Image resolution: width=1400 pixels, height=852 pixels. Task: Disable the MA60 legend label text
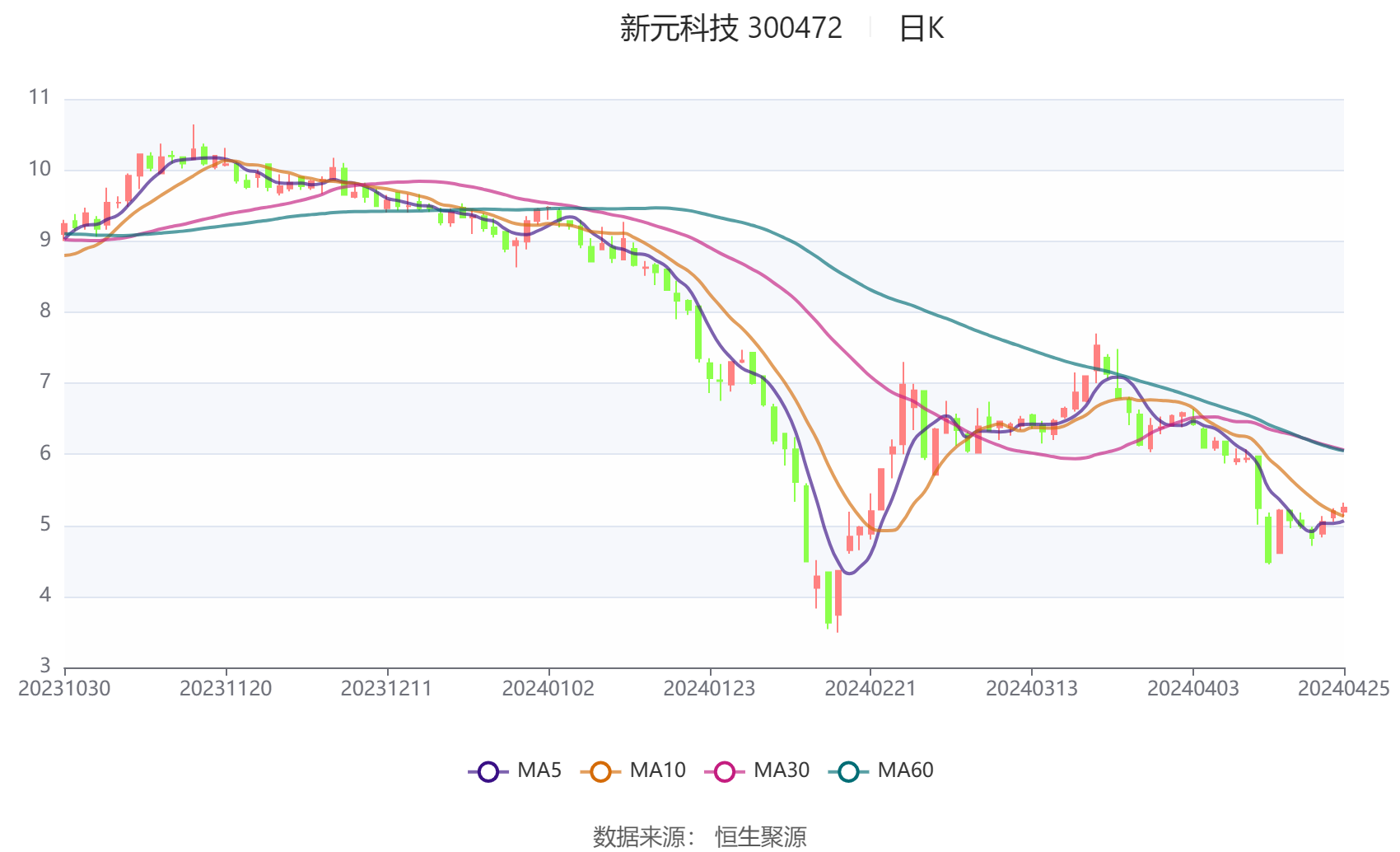pyautogui.click(x=905, y=770)
